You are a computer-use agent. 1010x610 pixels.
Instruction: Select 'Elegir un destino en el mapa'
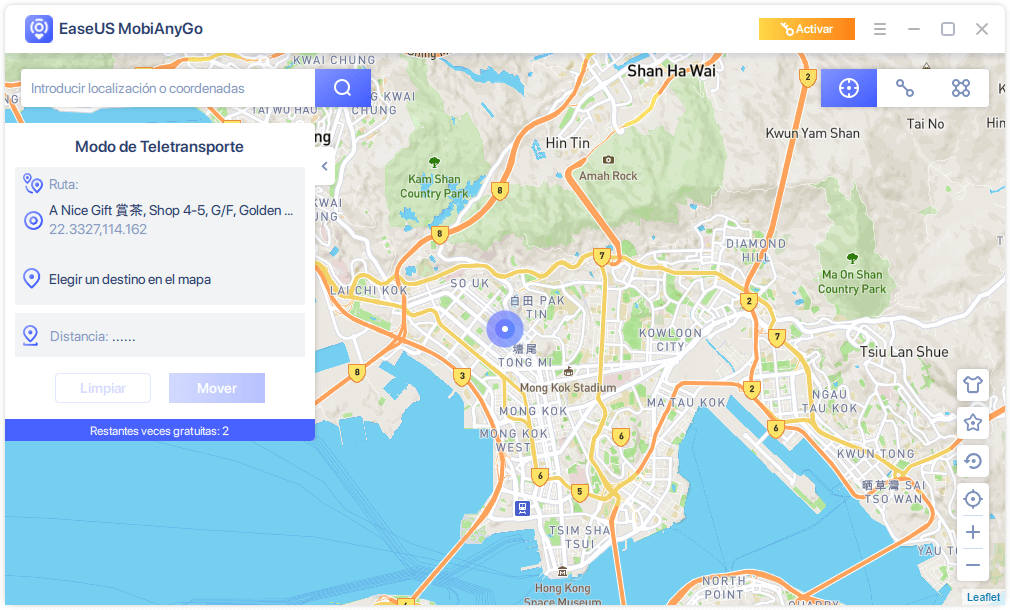(130, 279)
